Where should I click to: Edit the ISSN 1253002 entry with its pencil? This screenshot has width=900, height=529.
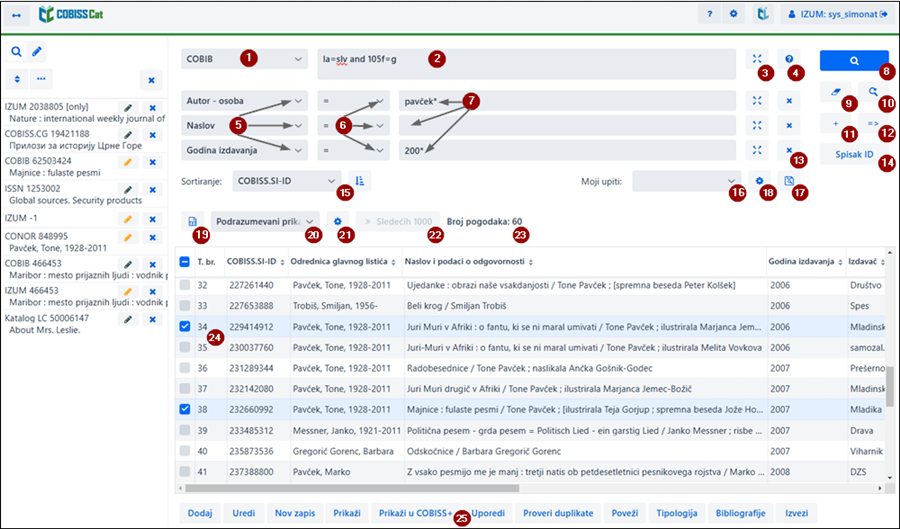[x=128, y=189]
